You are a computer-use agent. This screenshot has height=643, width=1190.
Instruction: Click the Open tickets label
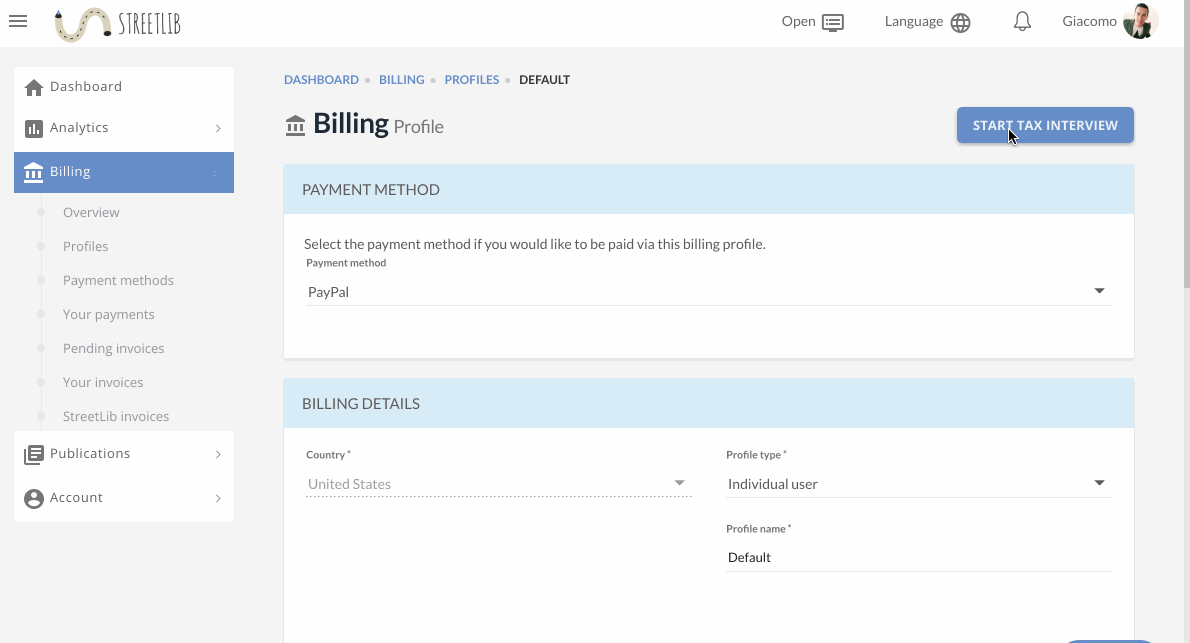pyautogui.click(x=798, y=21)
